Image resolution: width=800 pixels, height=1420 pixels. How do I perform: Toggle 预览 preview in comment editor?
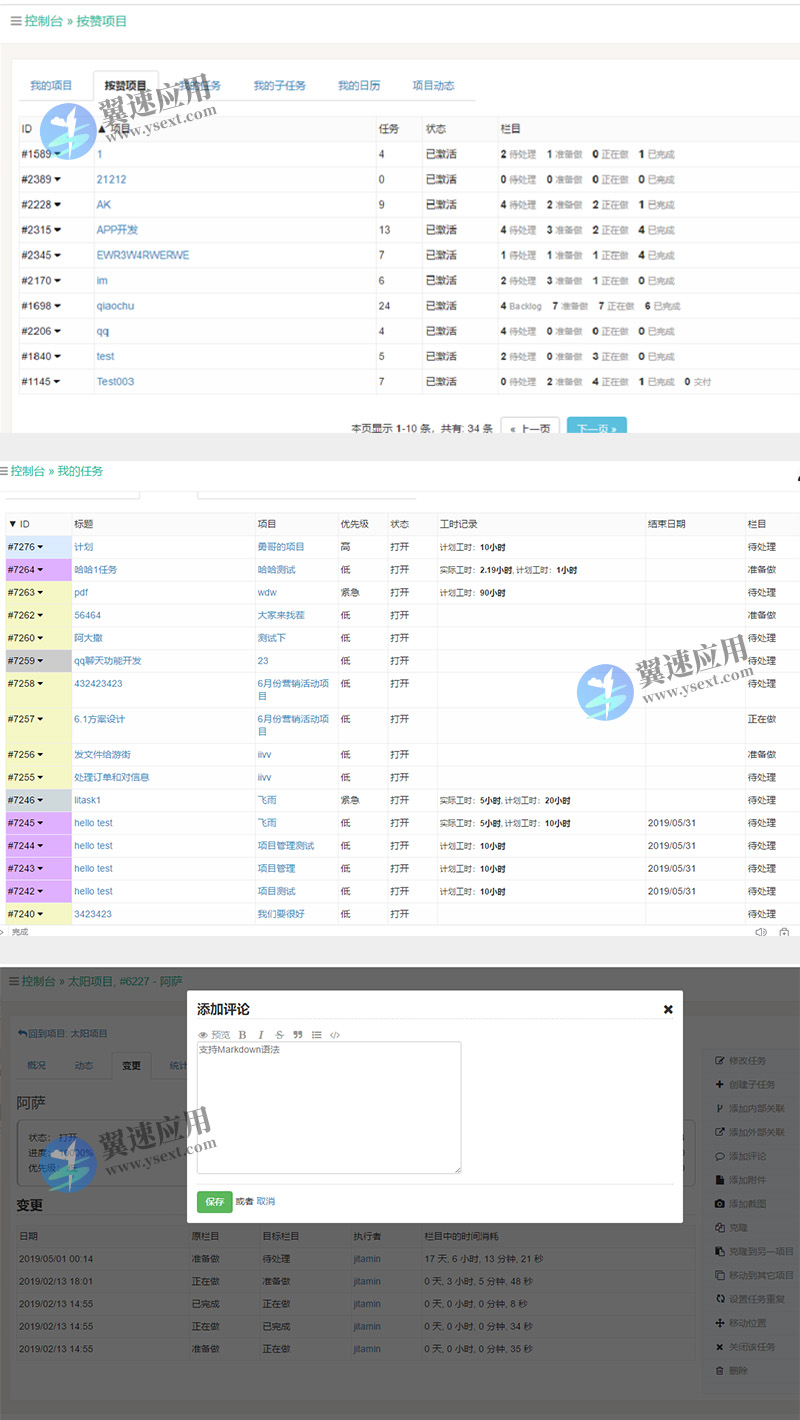coord(214,1035)
